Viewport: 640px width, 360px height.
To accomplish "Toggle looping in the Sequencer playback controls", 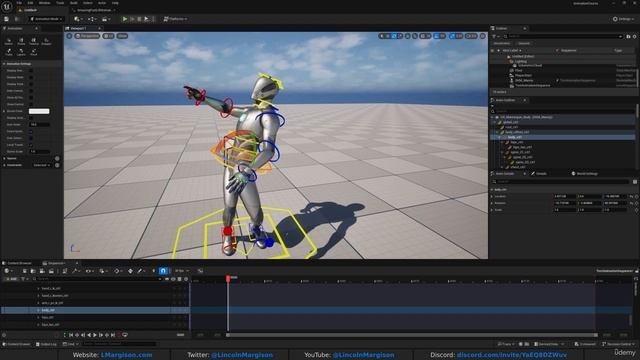I will coord(125,335).
